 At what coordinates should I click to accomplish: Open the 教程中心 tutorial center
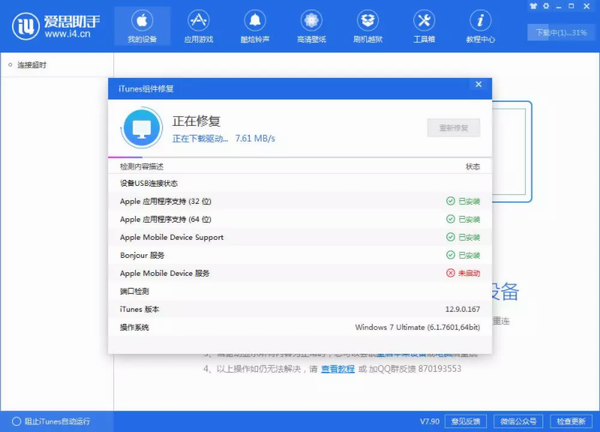(x=480, y=26)
